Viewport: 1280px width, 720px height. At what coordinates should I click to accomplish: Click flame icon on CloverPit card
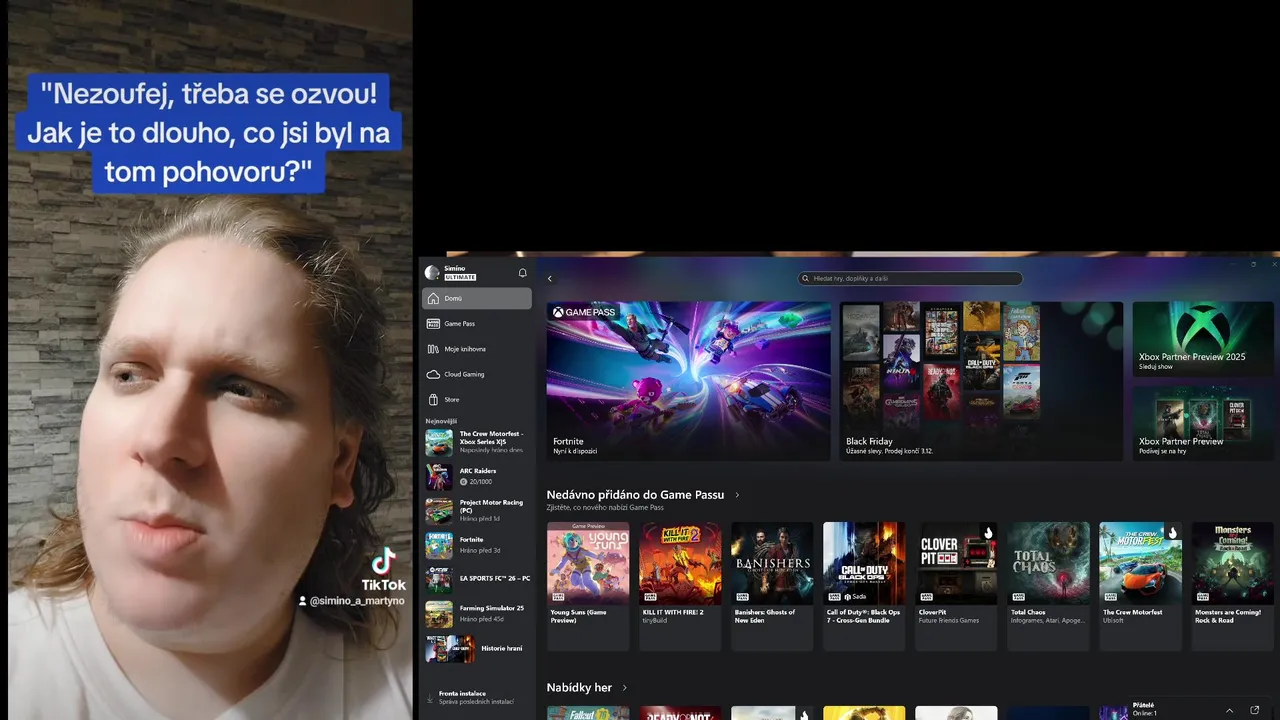[x=988, y=533]
